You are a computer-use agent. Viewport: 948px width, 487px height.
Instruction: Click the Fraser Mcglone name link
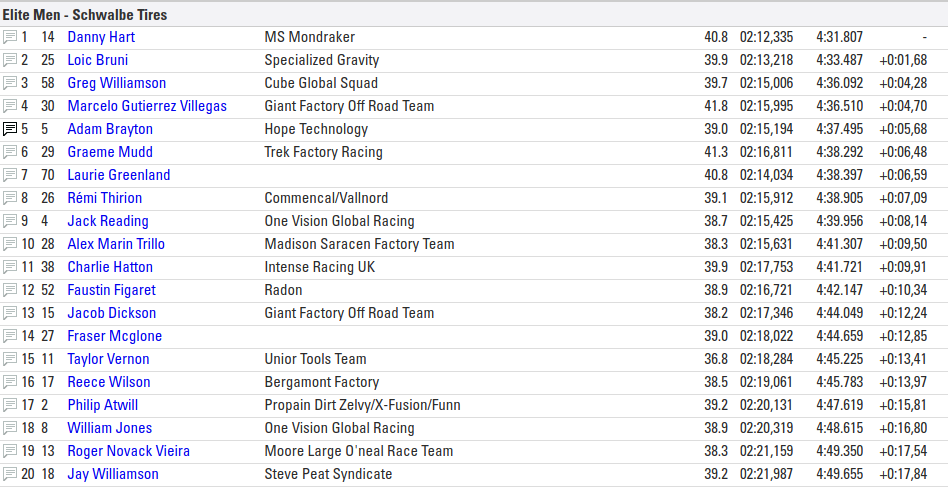[x=114, y=336]
